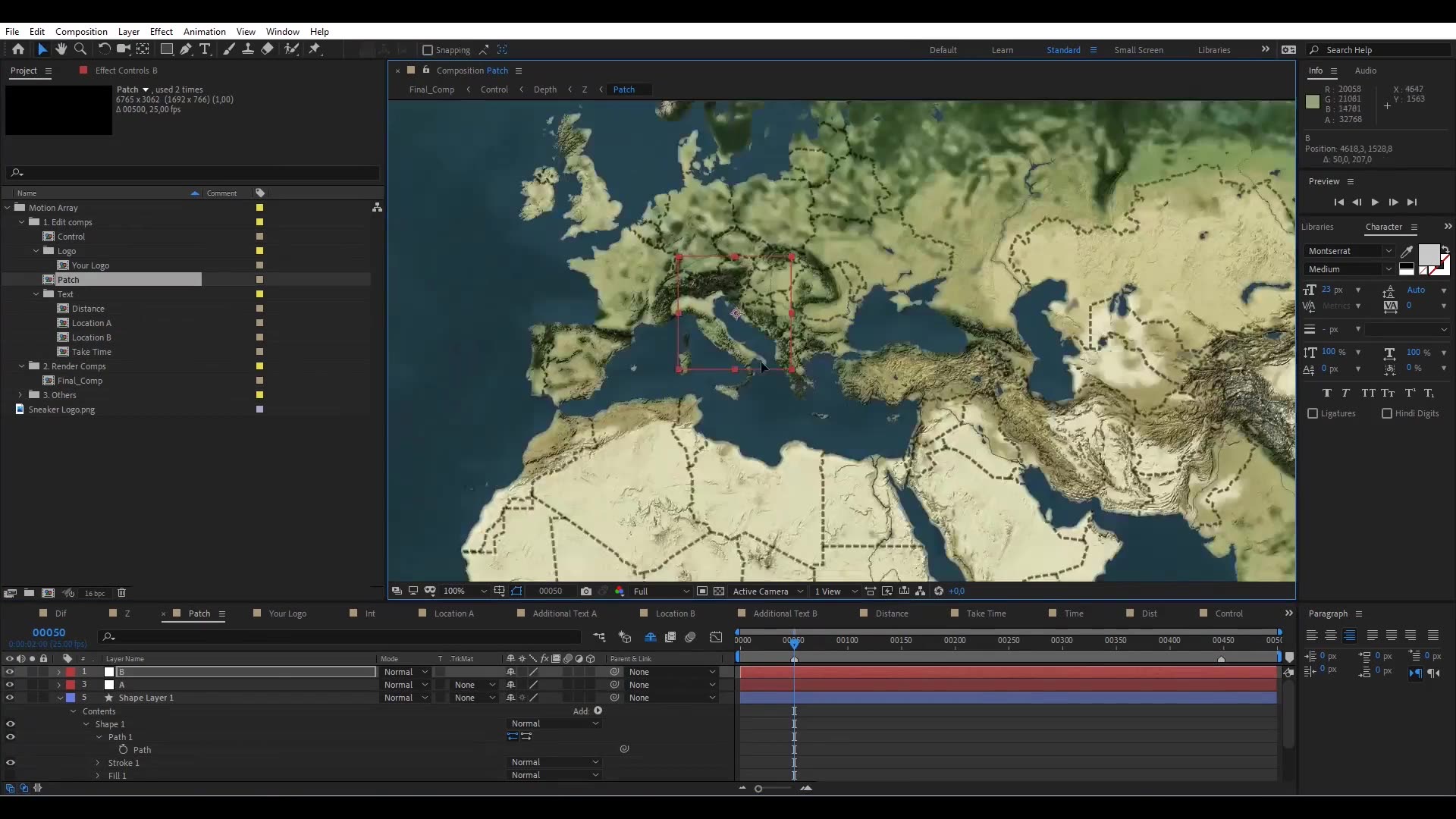Select the Hand tool

(61, 49)
